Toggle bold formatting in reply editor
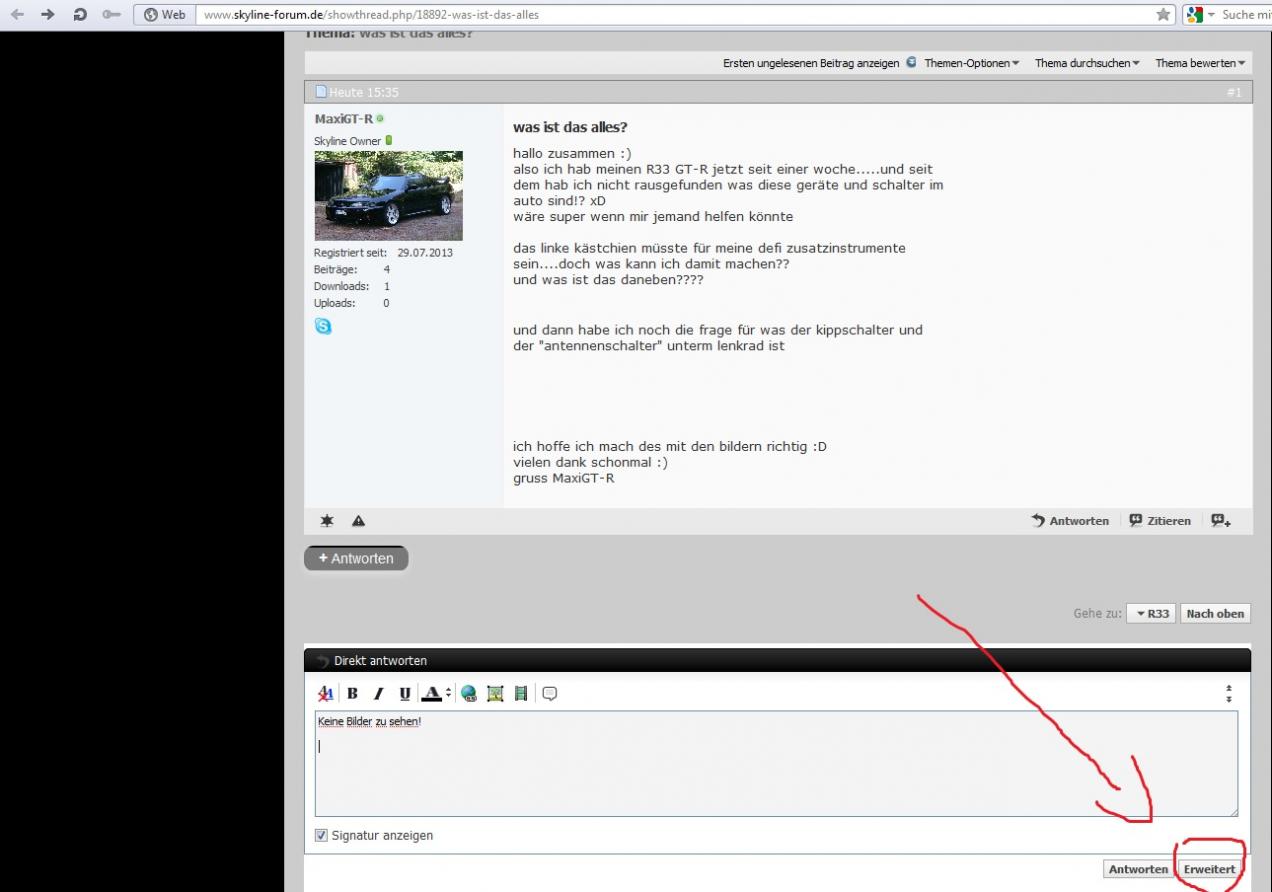Screen dimensions: 1272x892 [352, 693]
